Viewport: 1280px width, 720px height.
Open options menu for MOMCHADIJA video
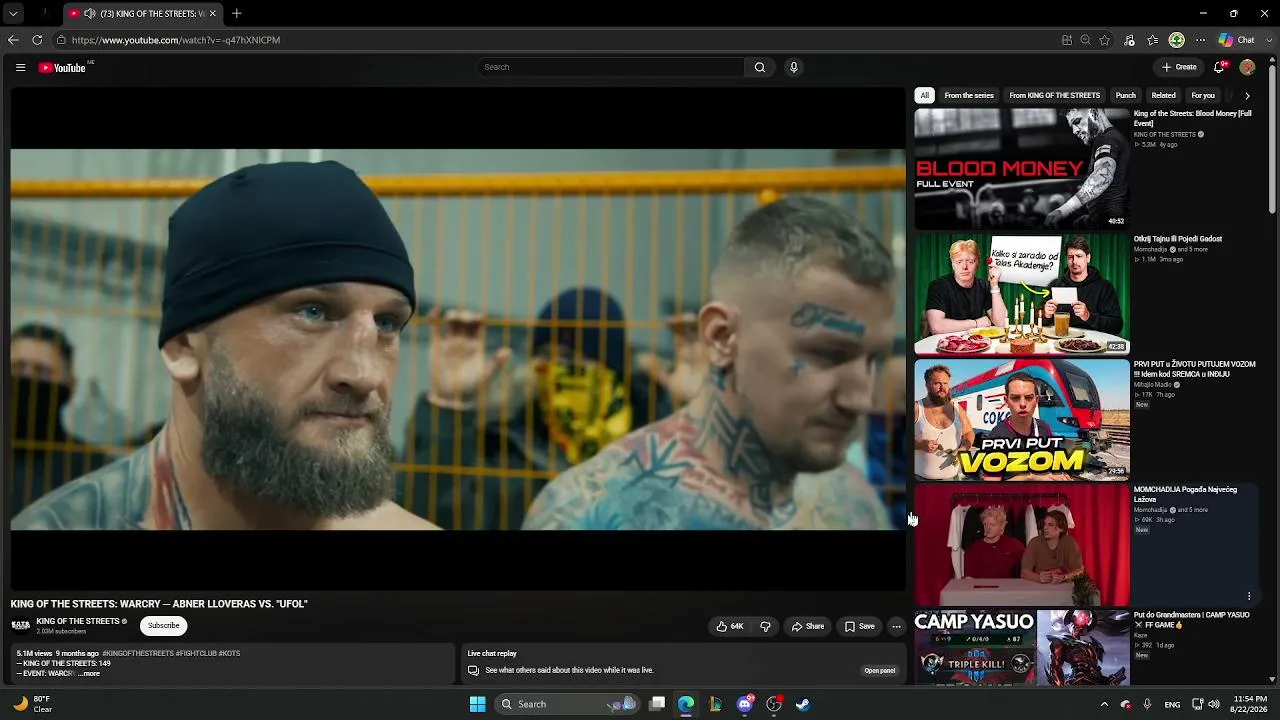click(1249, 597)
